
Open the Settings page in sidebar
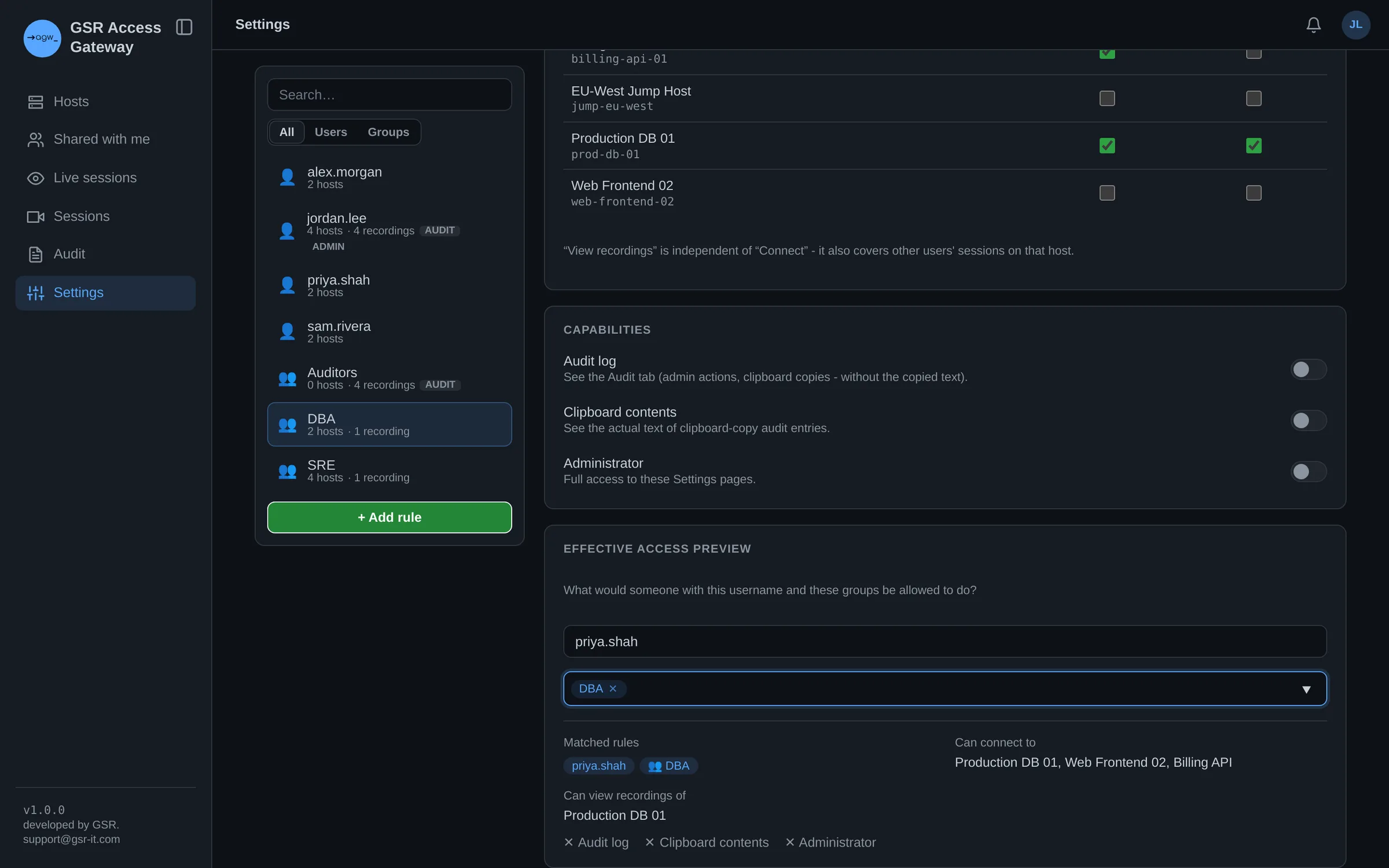(105, 293)
